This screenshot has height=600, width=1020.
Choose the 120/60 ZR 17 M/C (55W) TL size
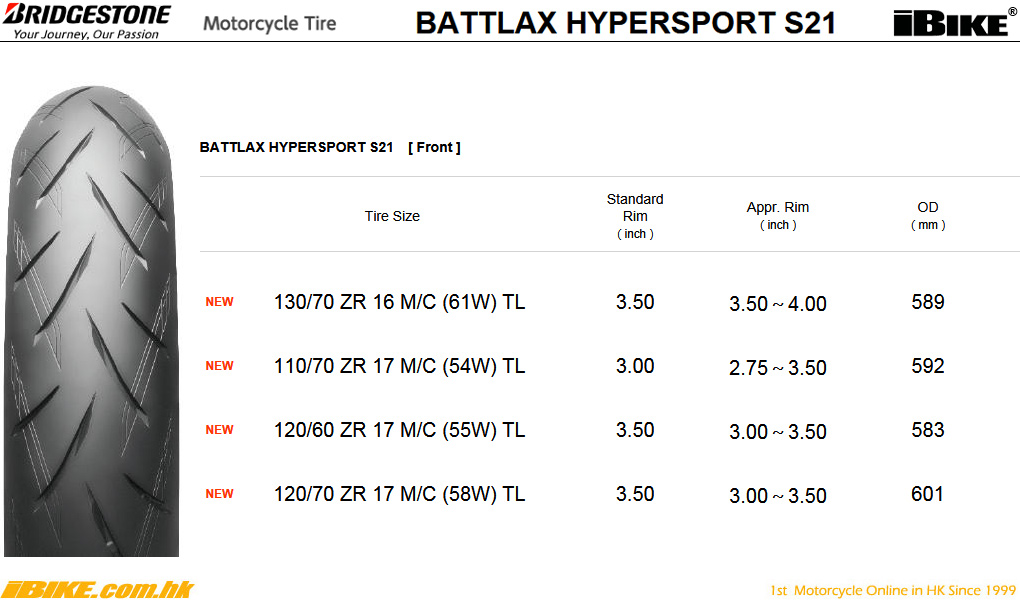pos(399,430)
